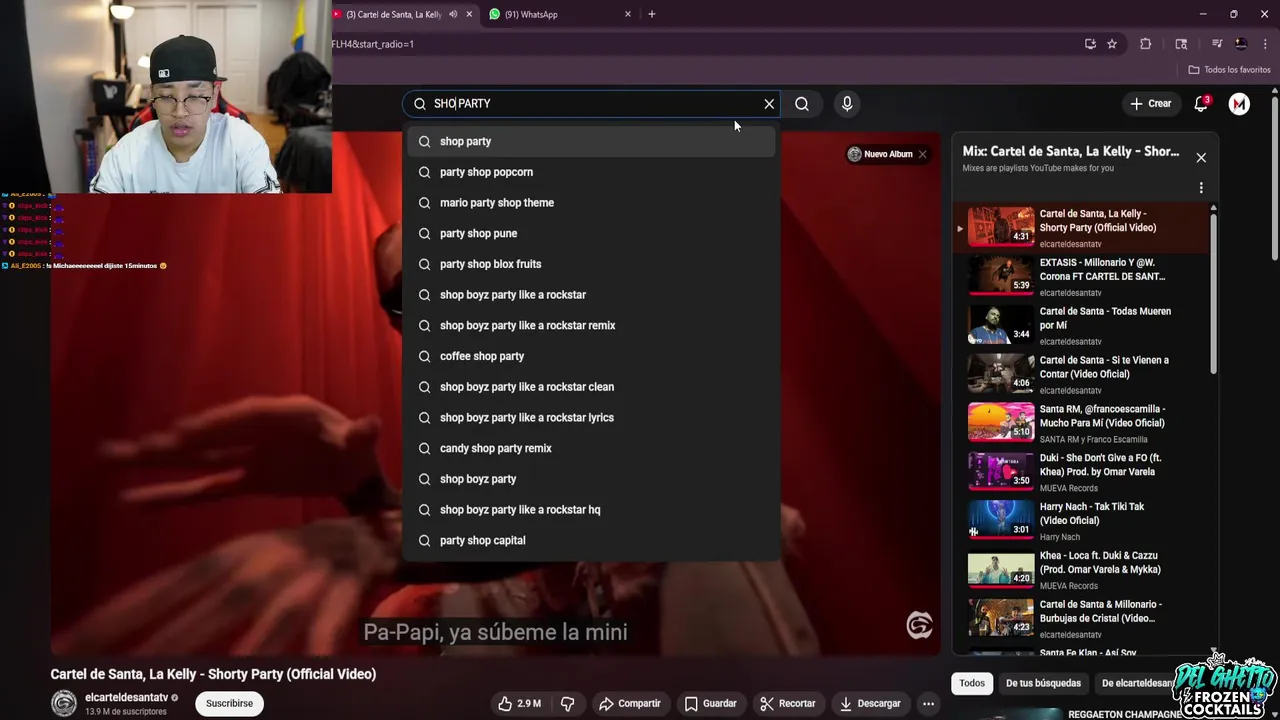
Task: Dismiss the Nuevo Album card
Action: click(x=922, y=154)
